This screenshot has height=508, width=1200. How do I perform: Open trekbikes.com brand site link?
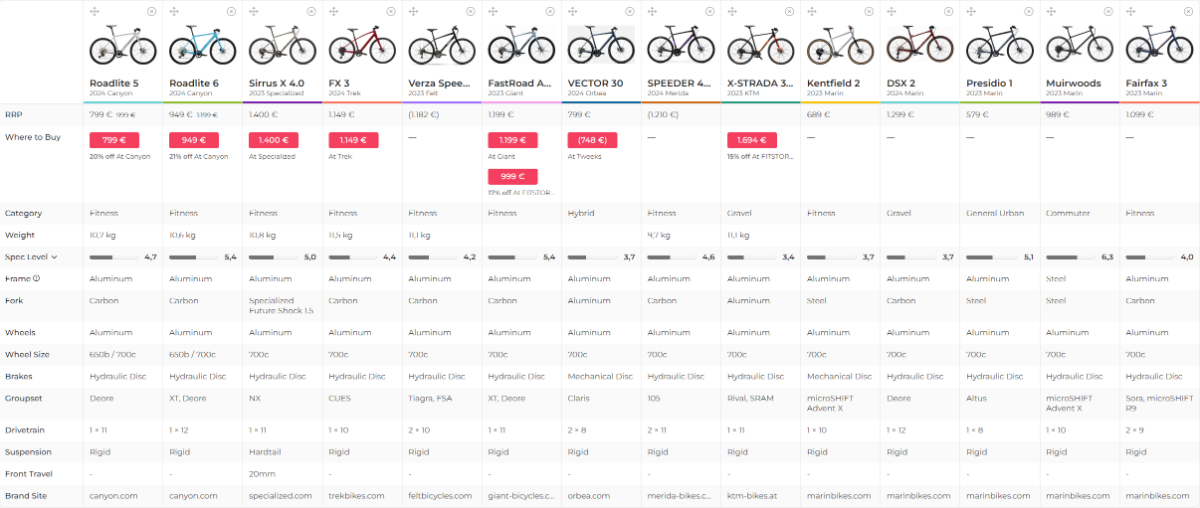point(355,496)
